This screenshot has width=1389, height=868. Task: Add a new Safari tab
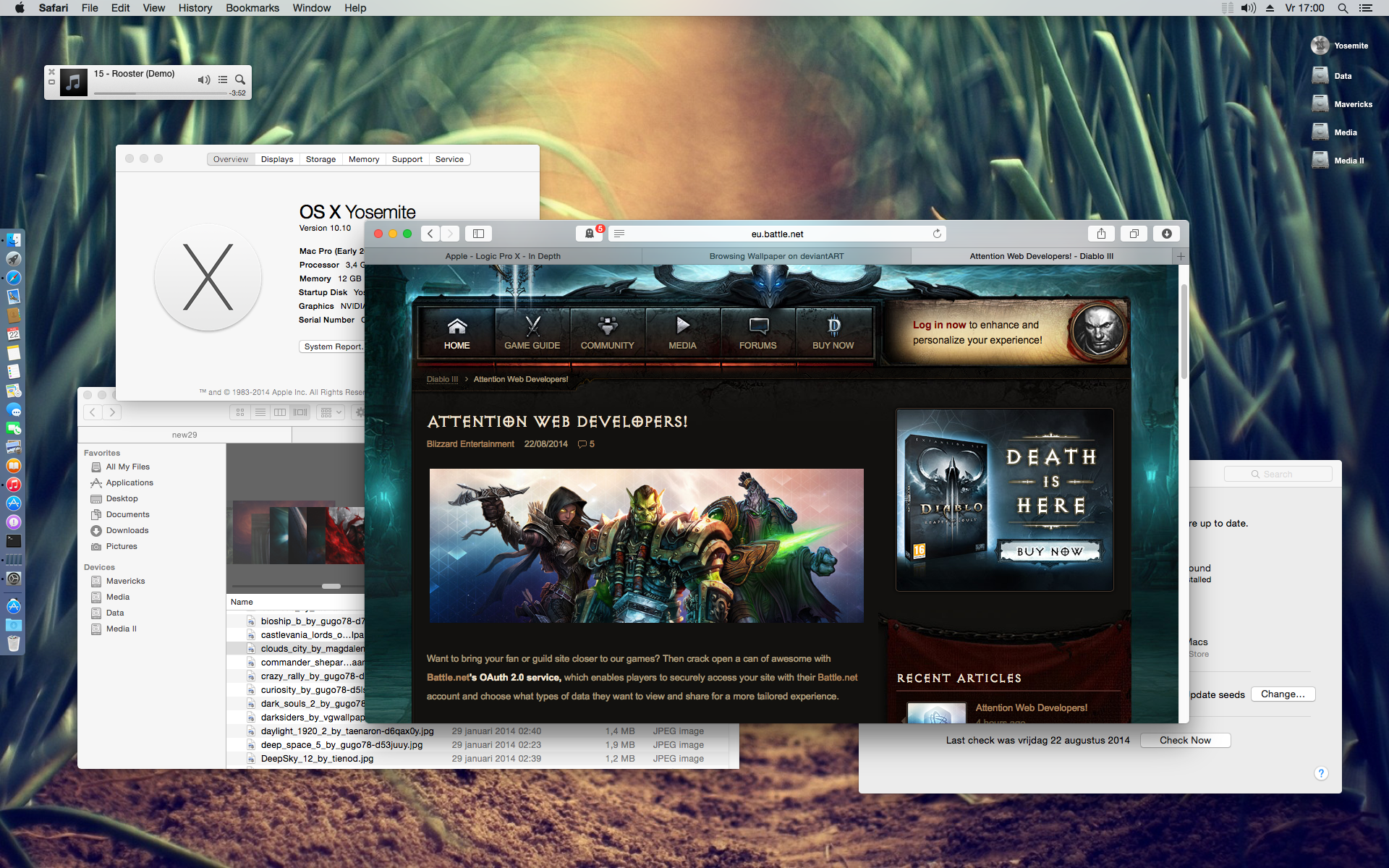pyautogui.click(x=1181, y=256)
